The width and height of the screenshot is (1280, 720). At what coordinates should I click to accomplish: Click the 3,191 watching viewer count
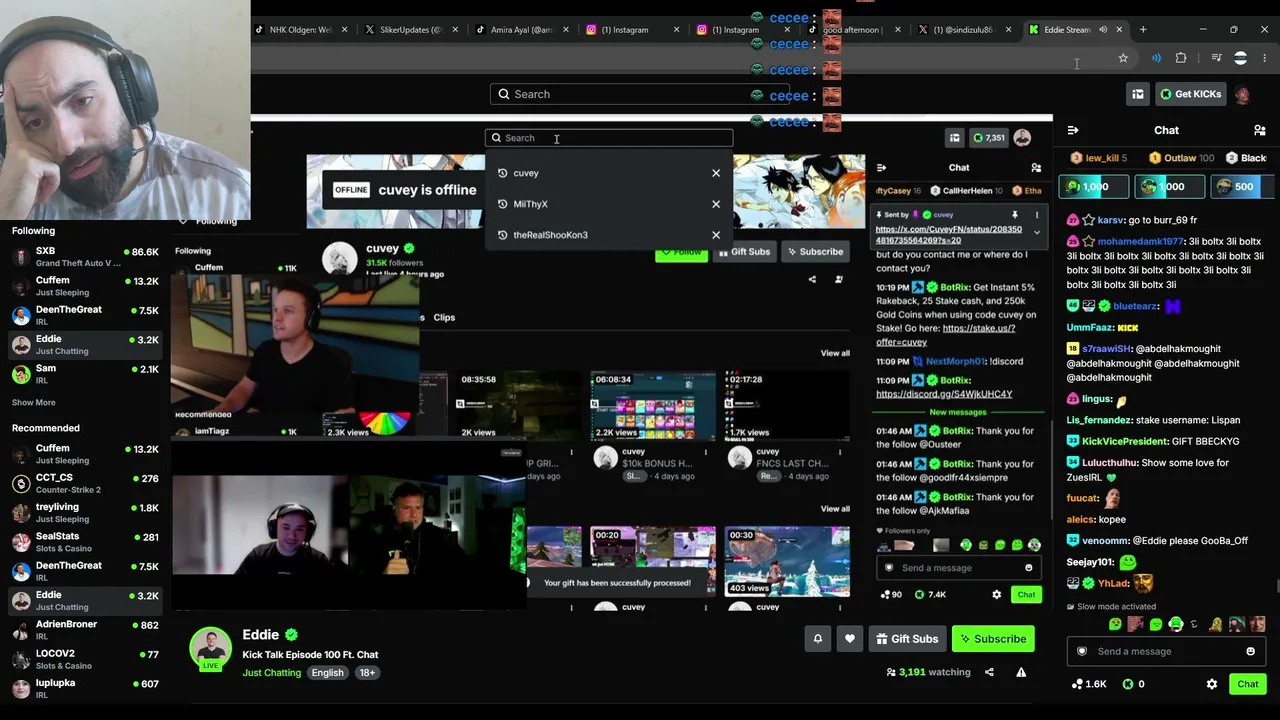(928, 673)
